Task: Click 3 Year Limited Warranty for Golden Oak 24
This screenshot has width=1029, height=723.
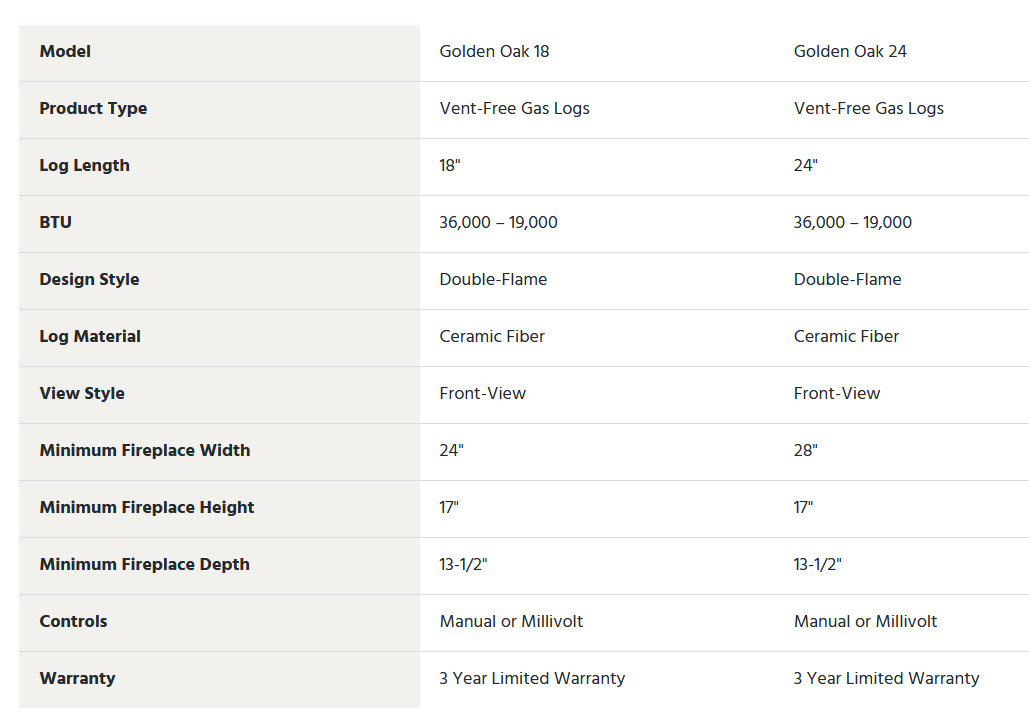Action: click(x=887, y=678)
